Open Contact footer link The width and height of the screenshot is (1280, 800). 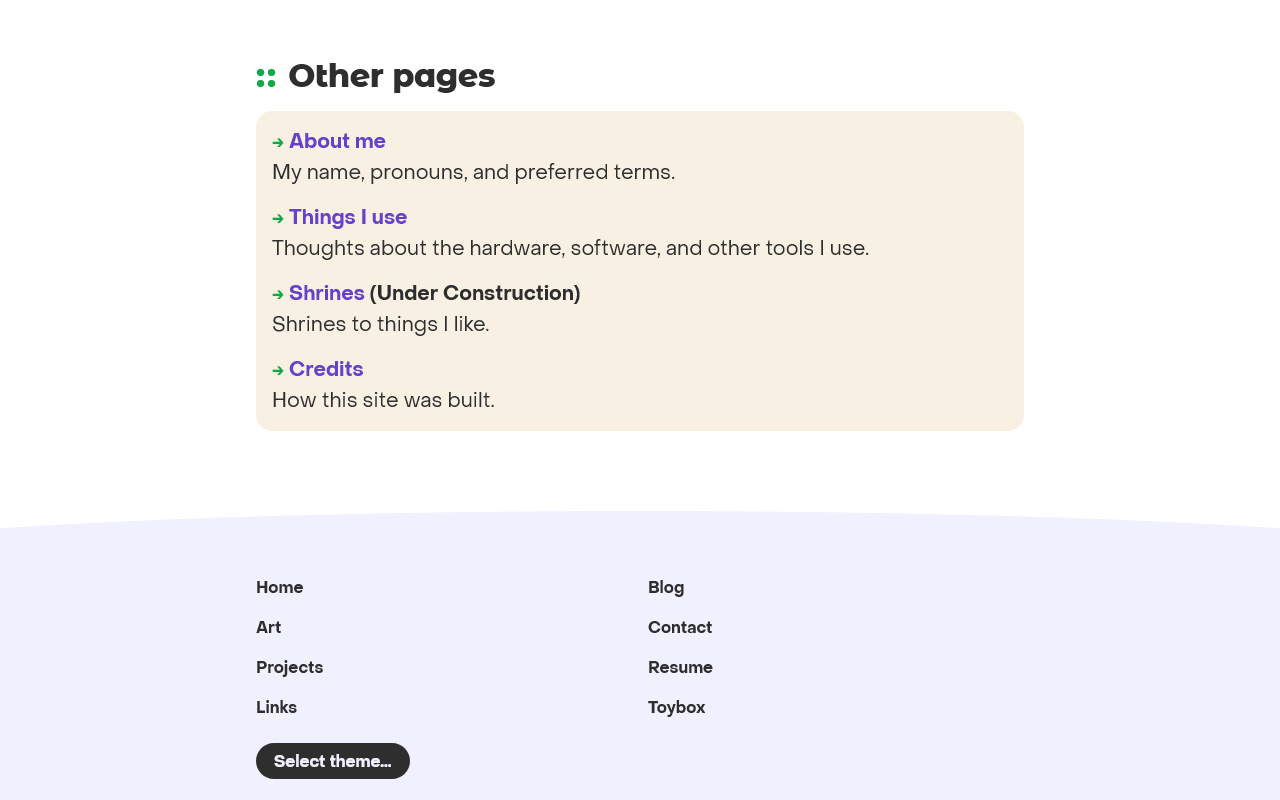pyautogui.click(x=680, y=627)
